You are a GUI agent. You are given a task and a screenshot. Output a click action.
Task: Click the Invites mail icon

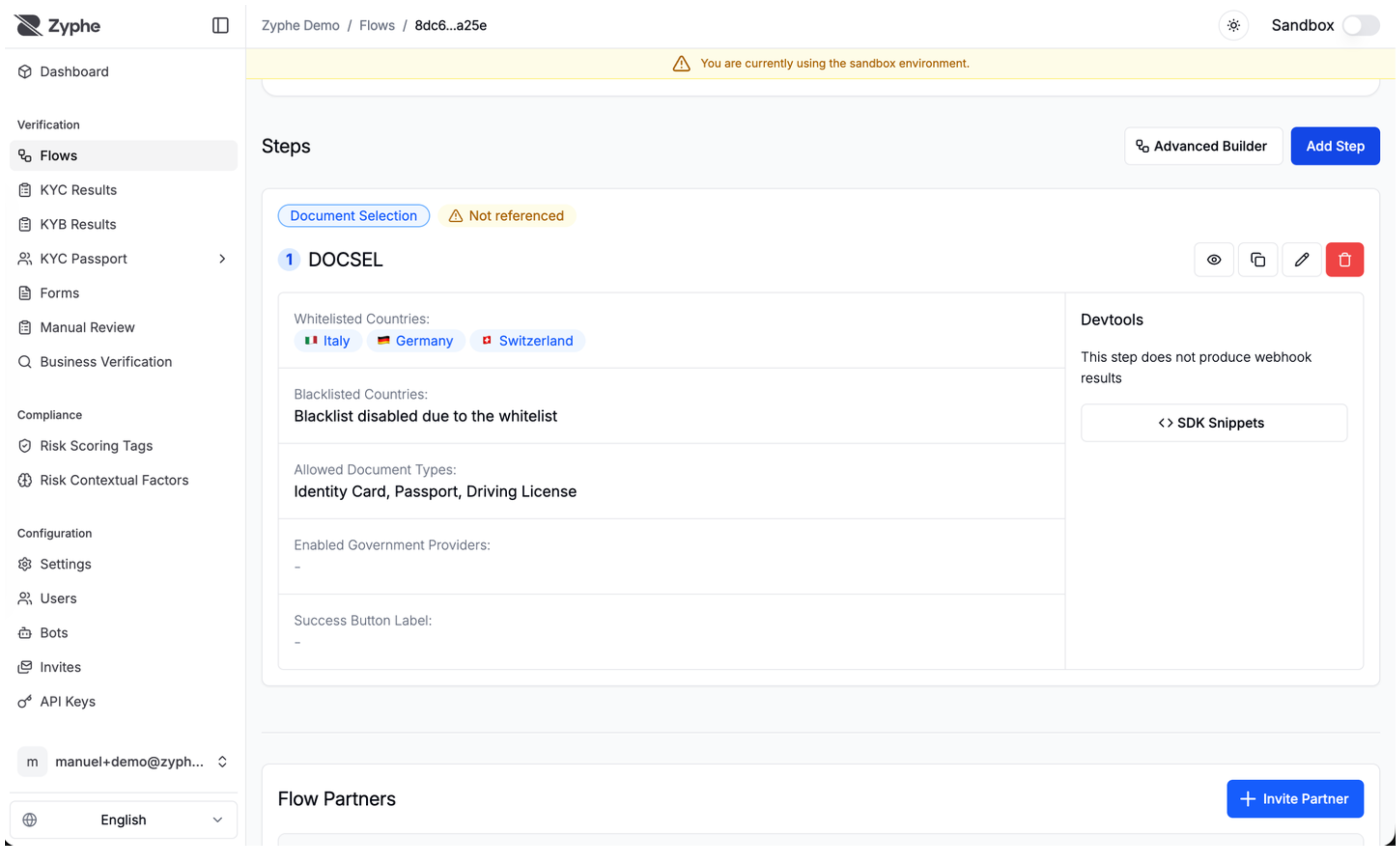tap(25, 667)
